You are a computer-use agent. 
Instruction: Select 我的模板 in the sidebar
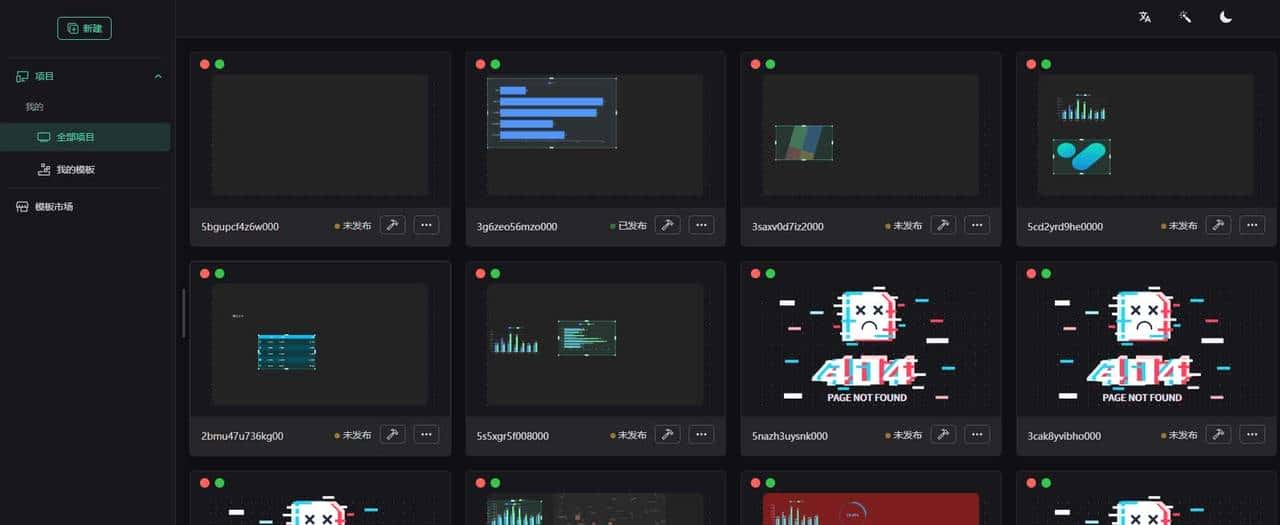point(75,170)
